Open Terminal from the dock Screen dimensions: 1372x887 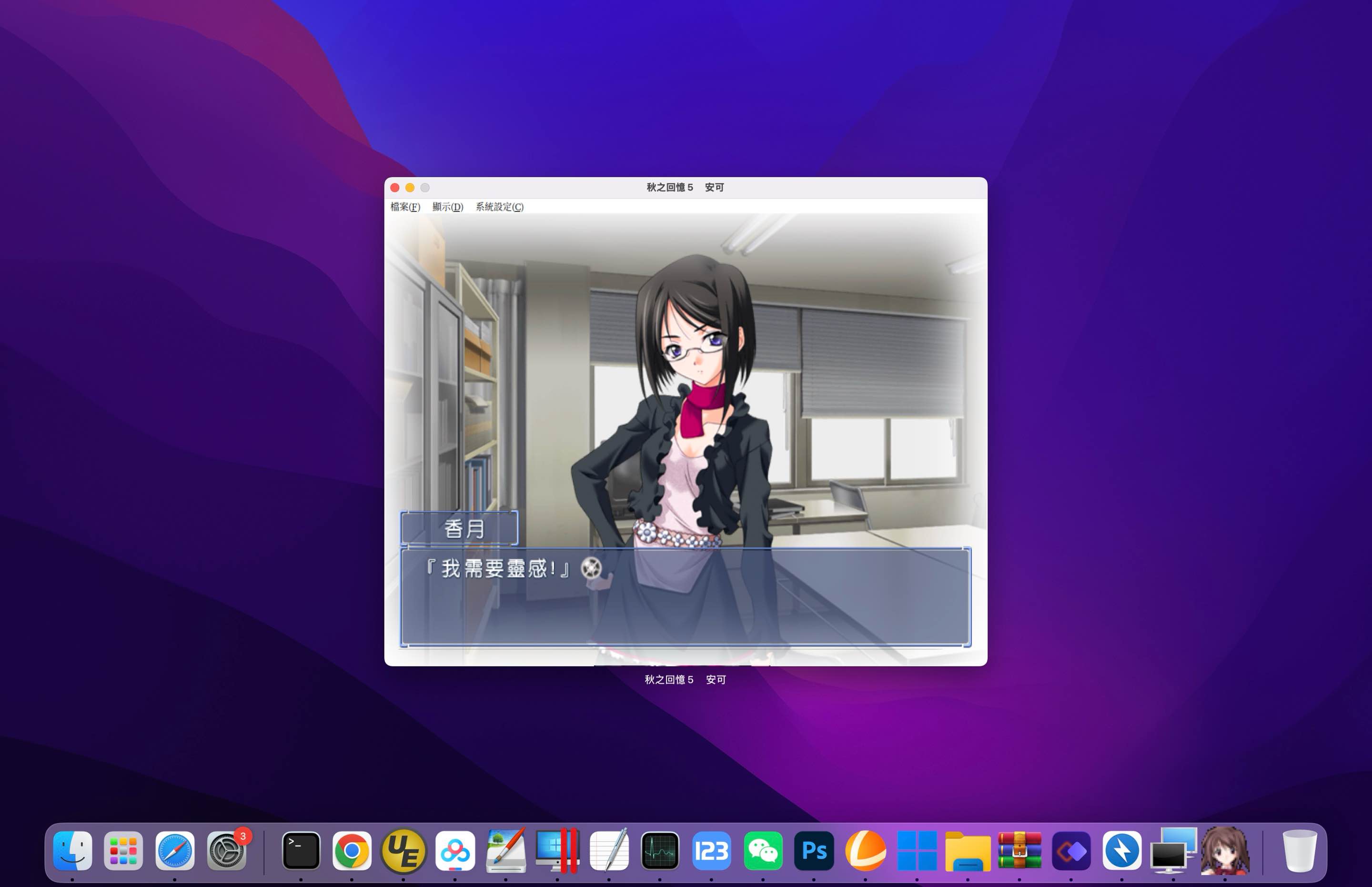301,850
